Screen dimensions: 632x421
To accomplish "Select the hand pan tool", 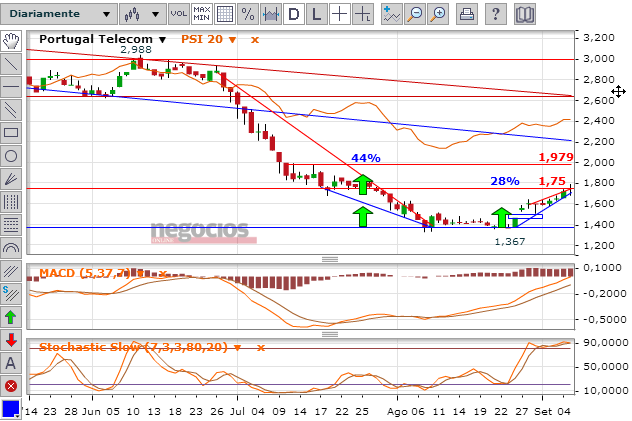I will (11, 41).
